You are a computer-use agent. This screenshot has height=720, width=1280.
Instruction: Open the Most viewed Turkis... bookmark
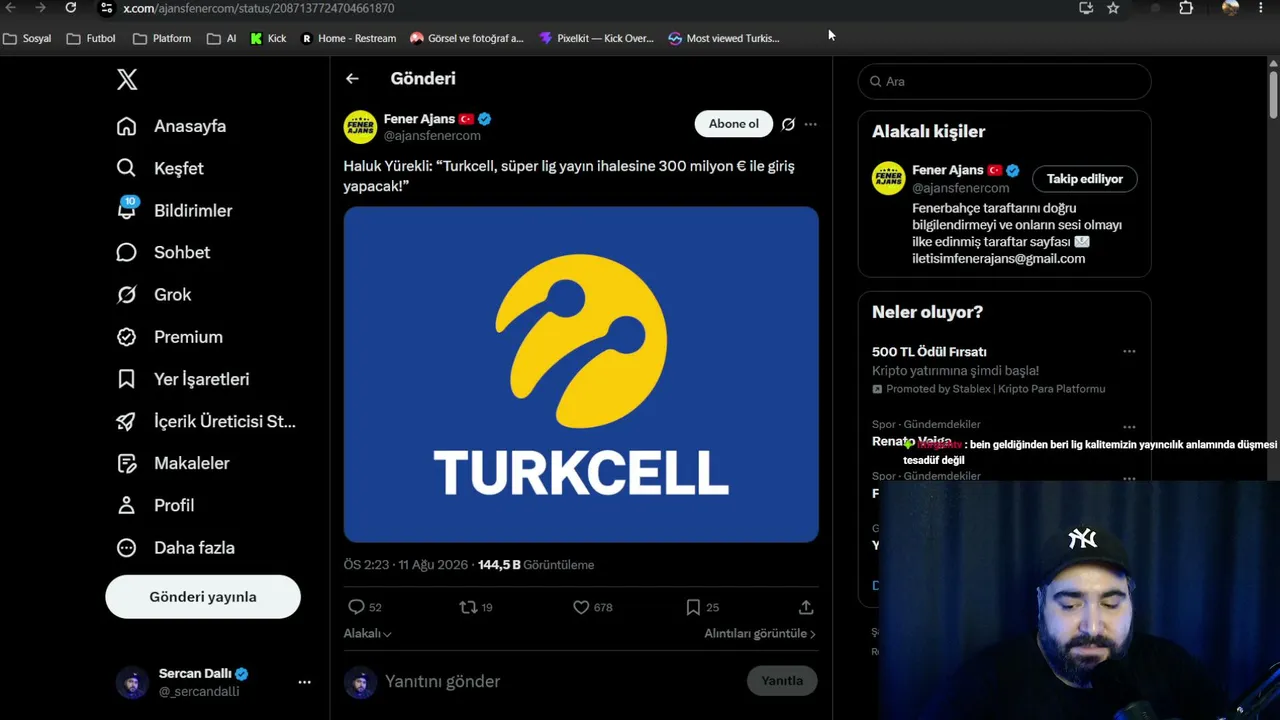[x=724, y=38]
